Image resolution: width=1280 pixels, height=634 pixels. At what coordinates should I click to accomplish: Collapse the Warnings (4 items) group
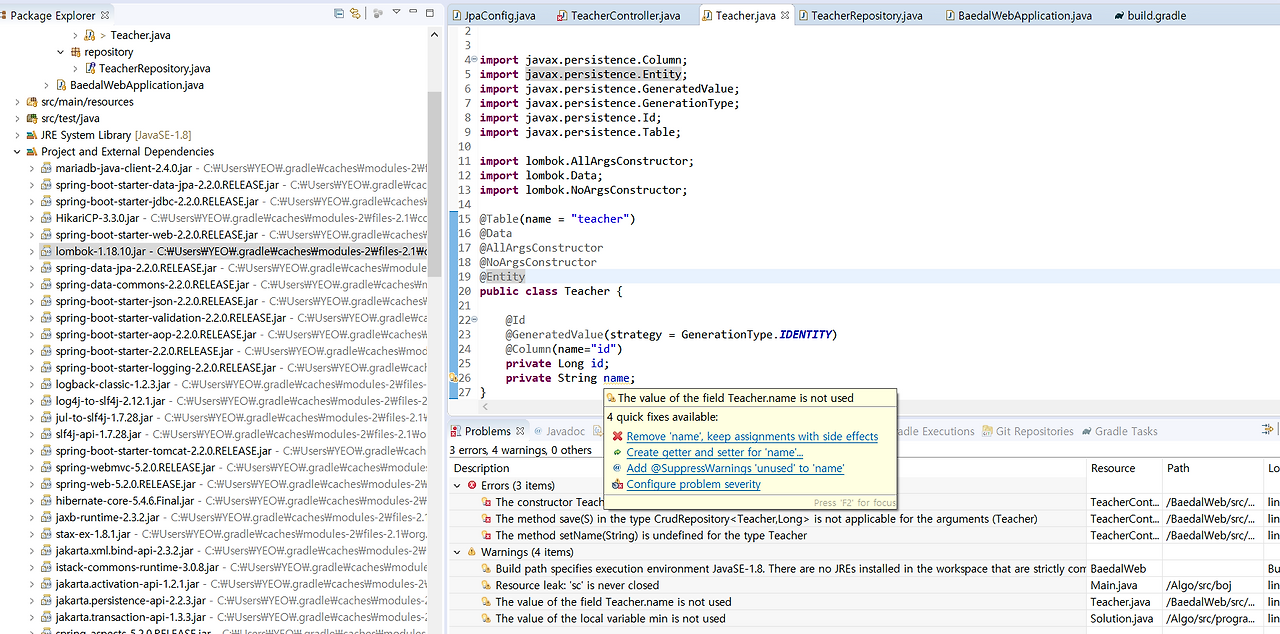[x=458, y=551]
